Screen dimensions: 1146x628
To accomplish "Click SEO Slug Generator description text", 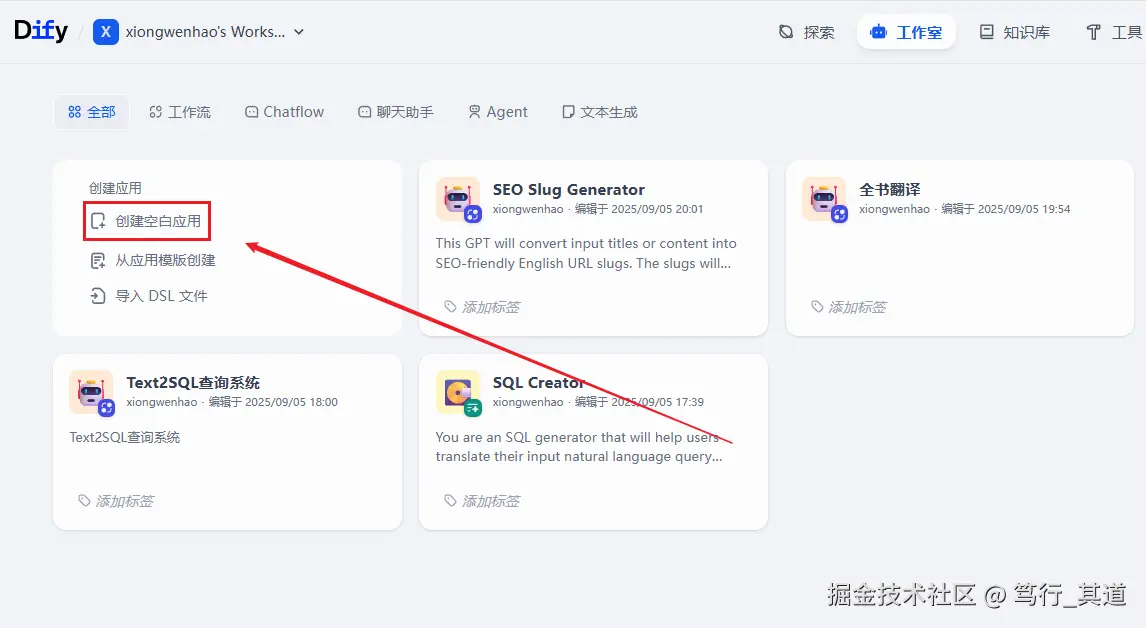I will tap(586, 253).
